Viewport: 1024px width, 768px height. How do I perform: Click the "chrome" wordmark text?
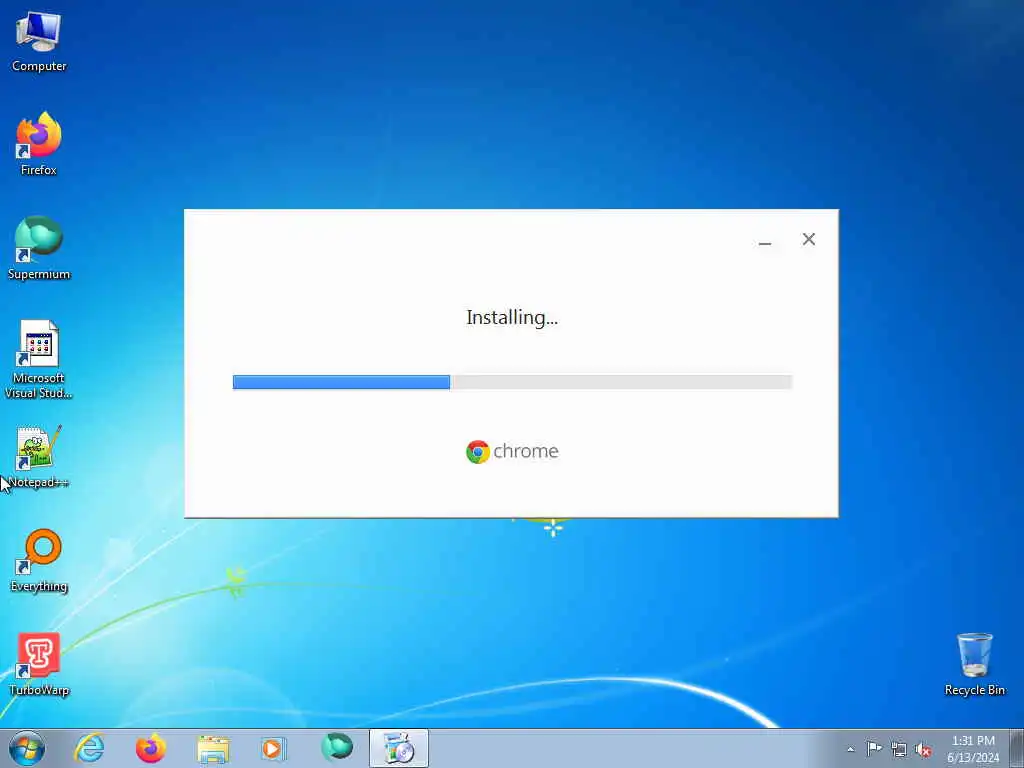click(526, 451)
